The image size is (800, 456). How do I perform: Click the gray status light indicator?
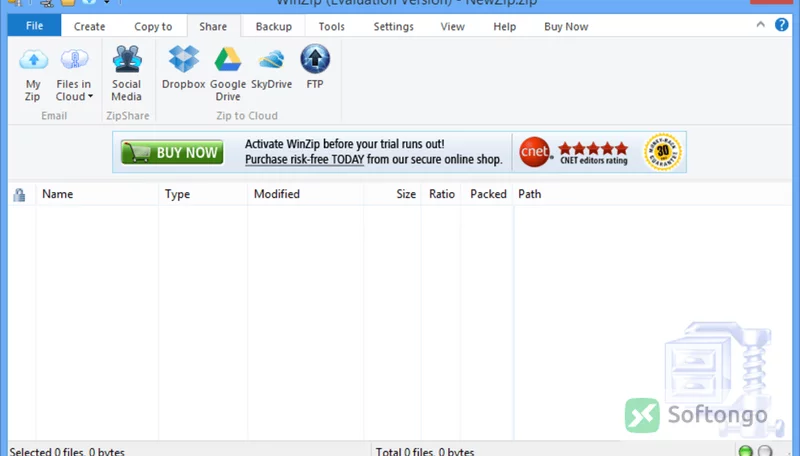[765, 451]
